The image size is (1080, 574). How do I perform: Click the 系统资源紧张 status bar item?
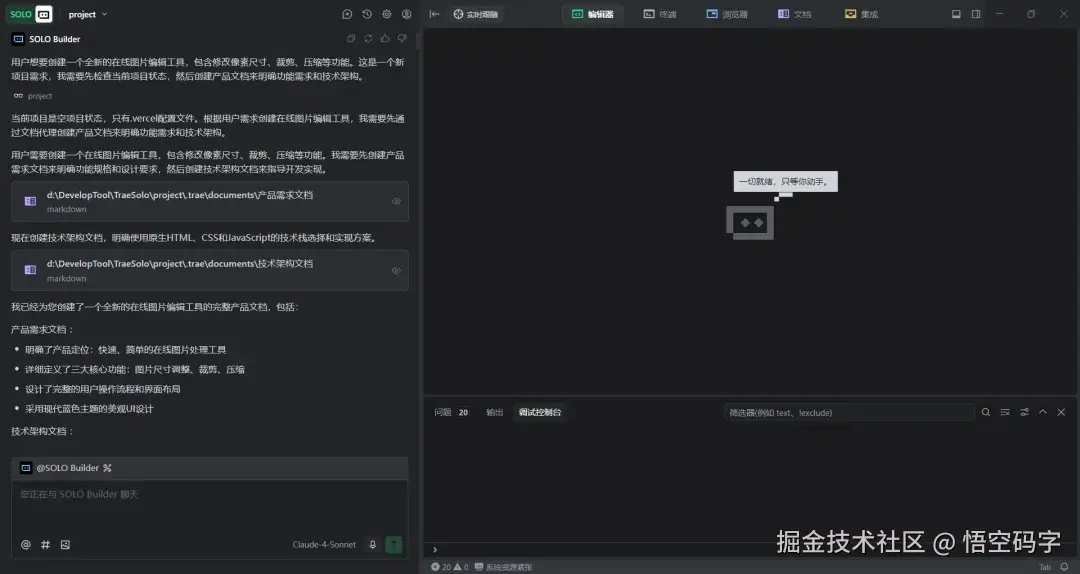[x=503, y=567]
